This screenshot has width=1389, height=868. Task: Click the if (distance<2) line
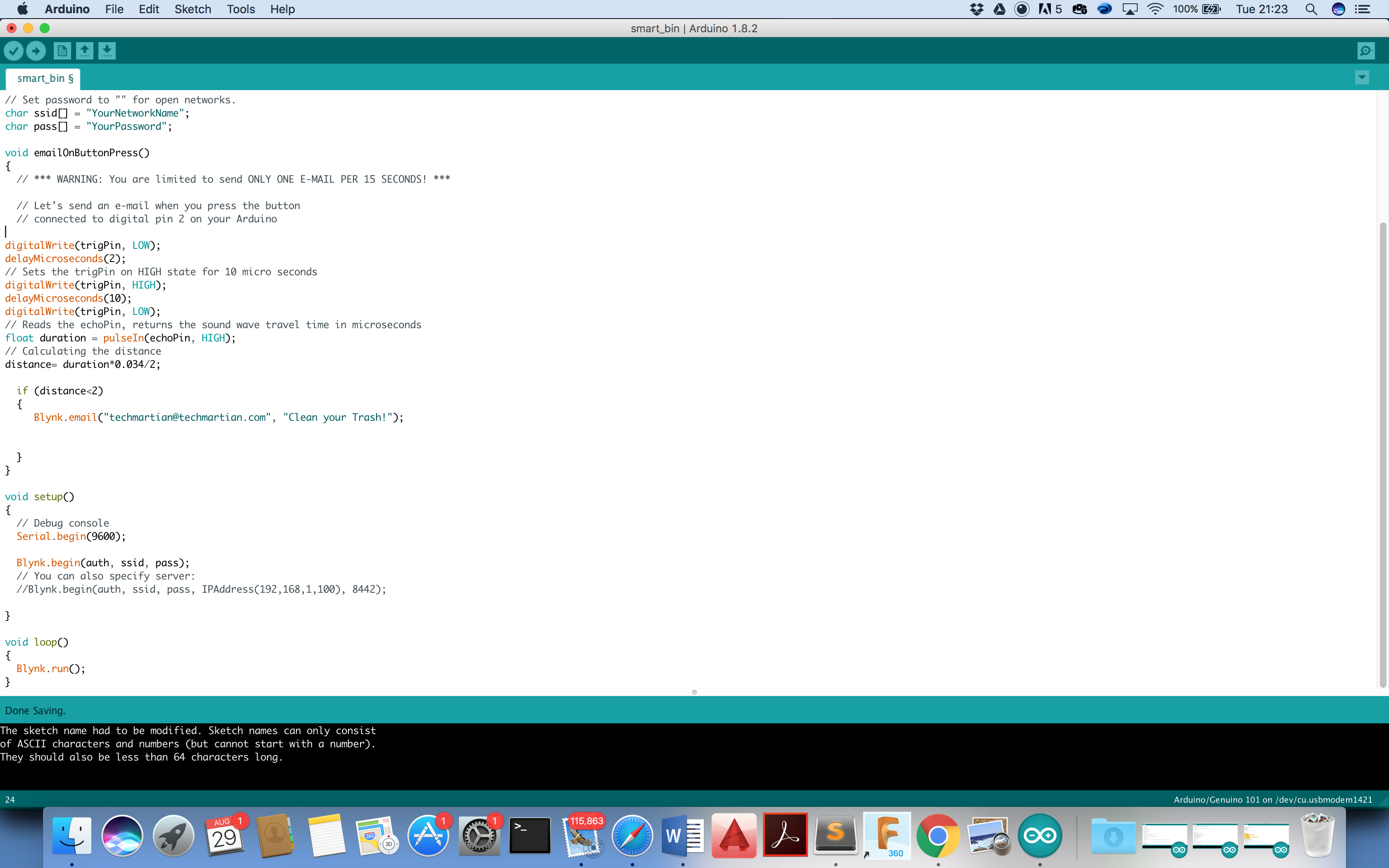click(60, 391)
